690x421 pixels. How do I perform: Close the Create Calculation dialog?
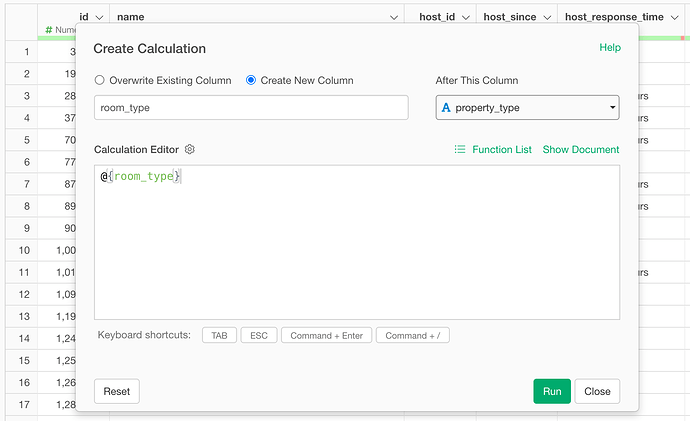click(597, 391)
